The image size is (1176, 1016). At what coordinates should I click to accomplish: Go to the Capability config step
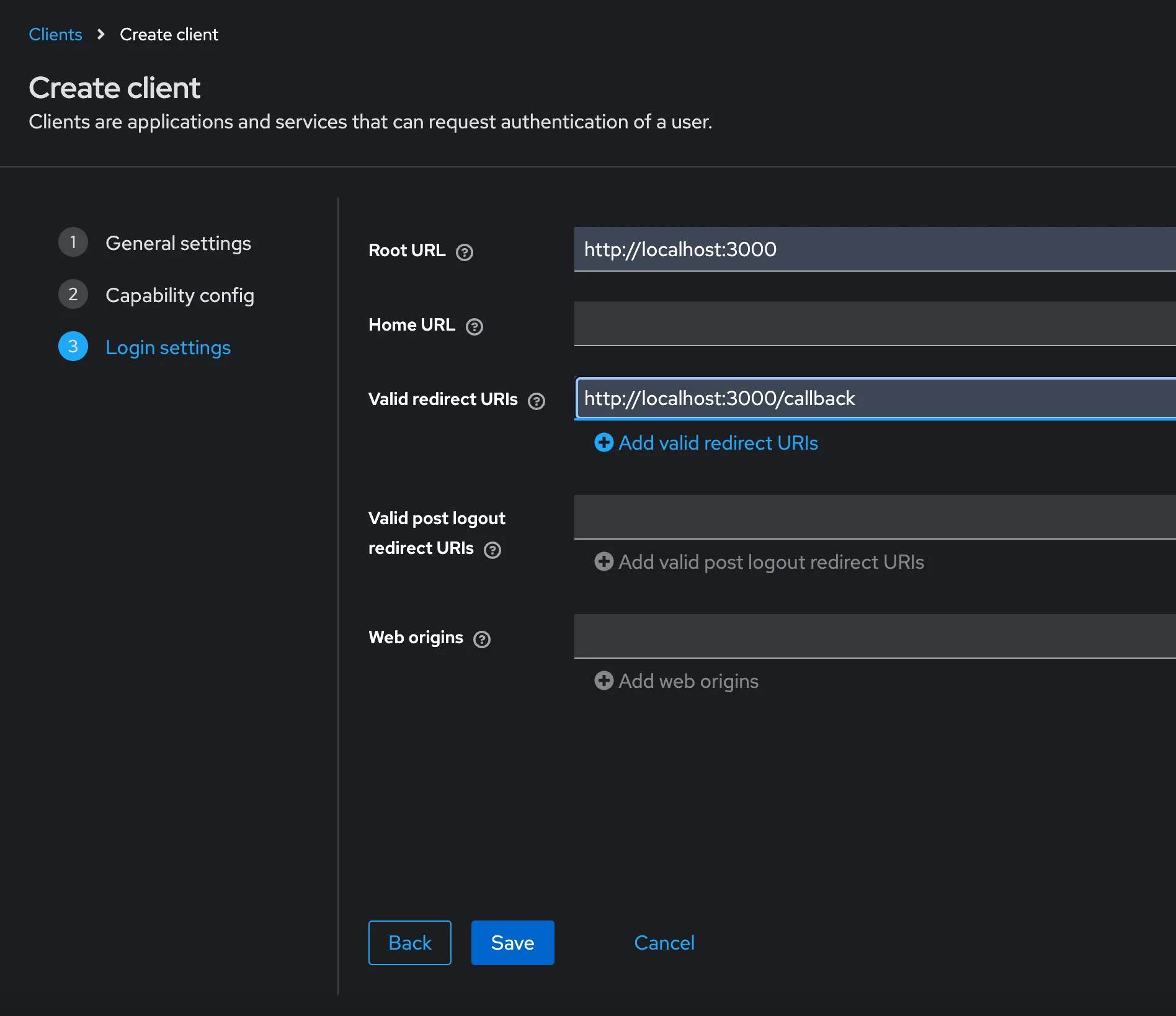coord(180,295)
